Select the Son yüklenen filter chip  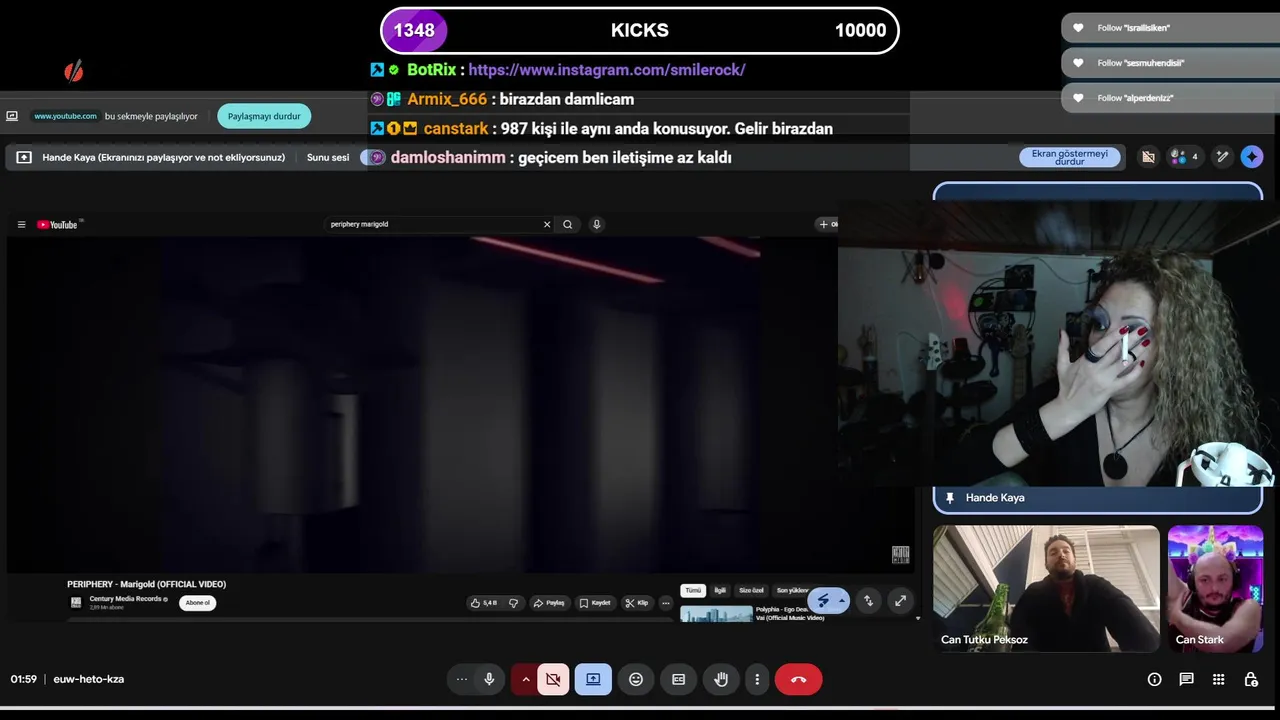(793, 590)
